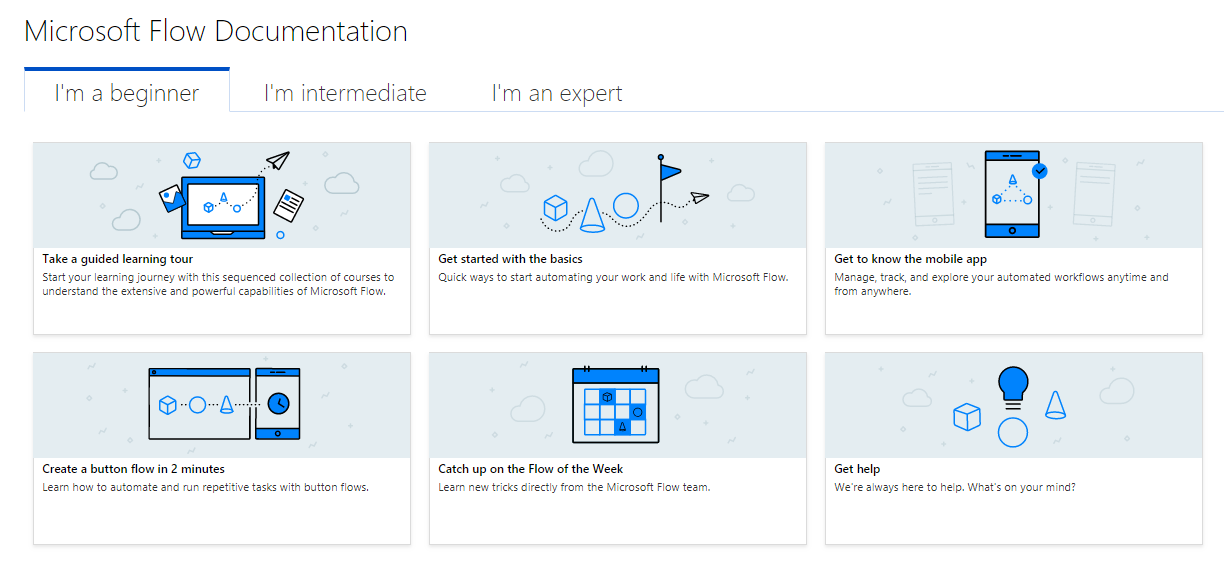The width and height of the screenshot is (1231, 585).
Task: Click the button flow card thumbnail image
Action: click(x=221, y=404)
